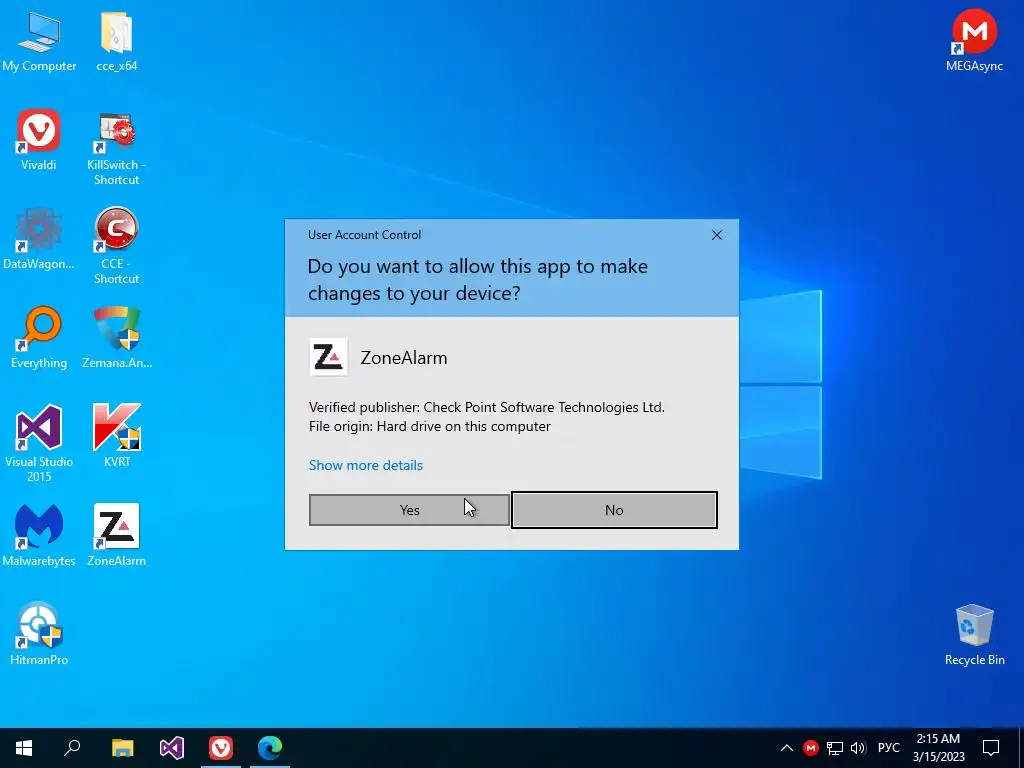Change the РУС input language indicator
1024x768 pixels.
(889, 748)
